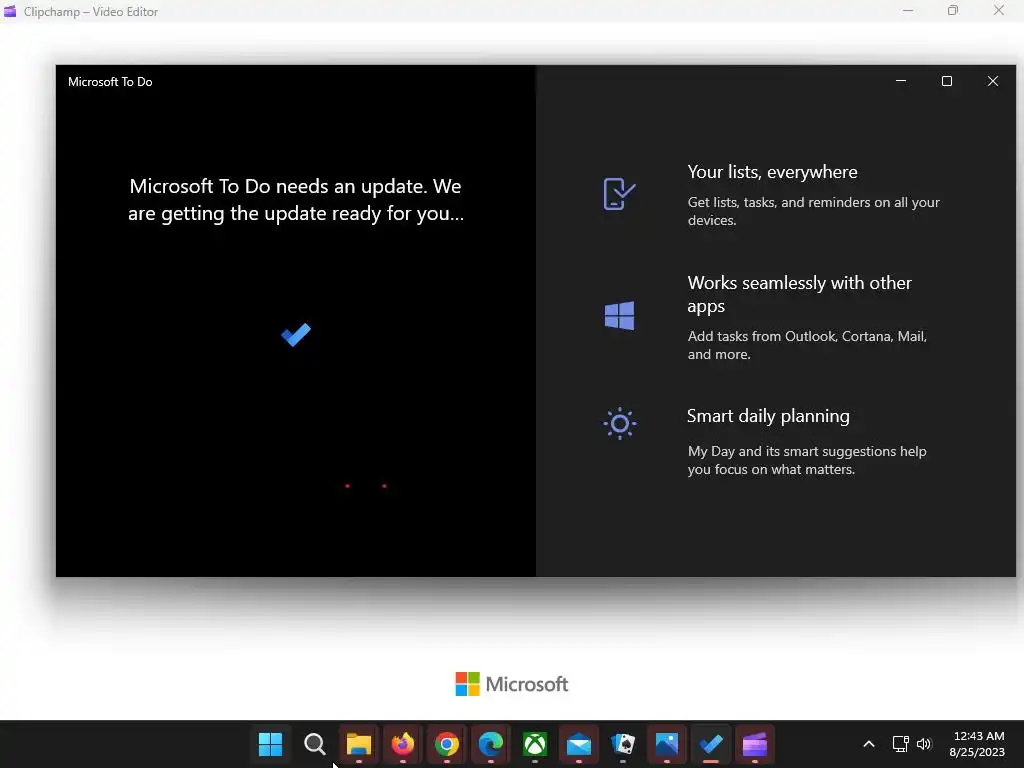Screen dimensions: 1024x768
Task: Click the 'Your lists, everywhere' heading
Action: (773, 172)
